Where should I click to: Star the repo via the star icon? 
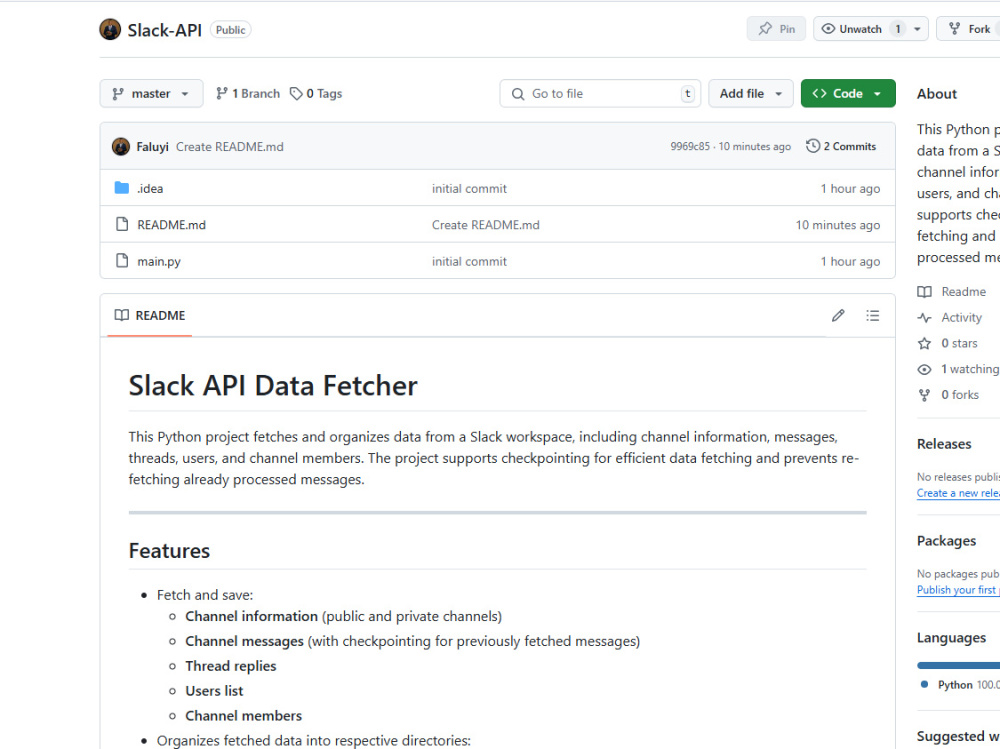point(924,343)
